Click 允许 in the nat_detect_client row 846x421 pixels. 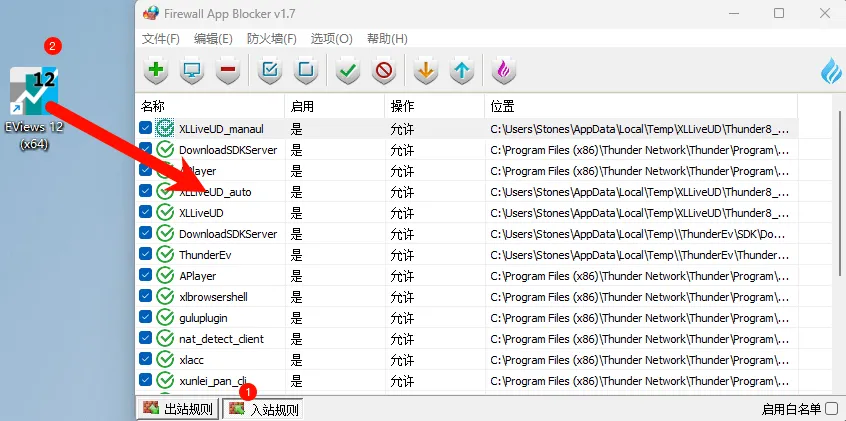tap(402, 339)
